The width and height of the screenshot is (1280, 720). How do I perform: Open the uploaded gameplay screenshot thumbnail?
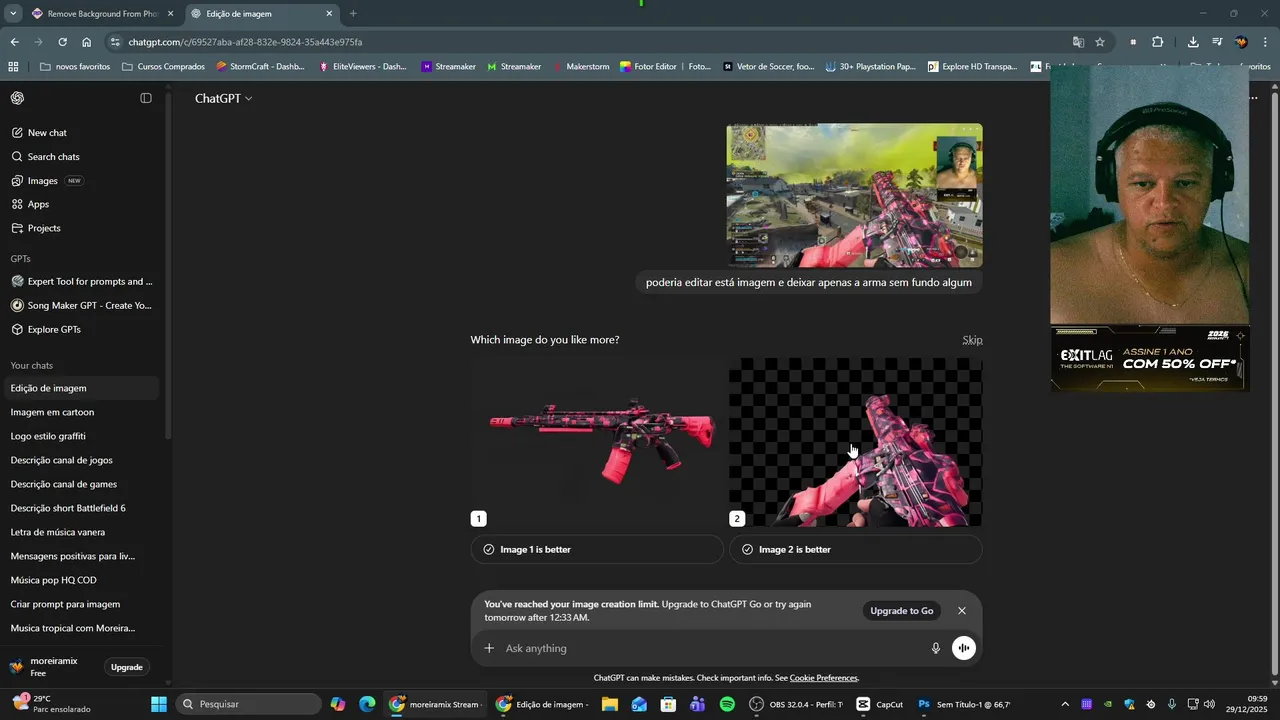[x=854, y=195]
